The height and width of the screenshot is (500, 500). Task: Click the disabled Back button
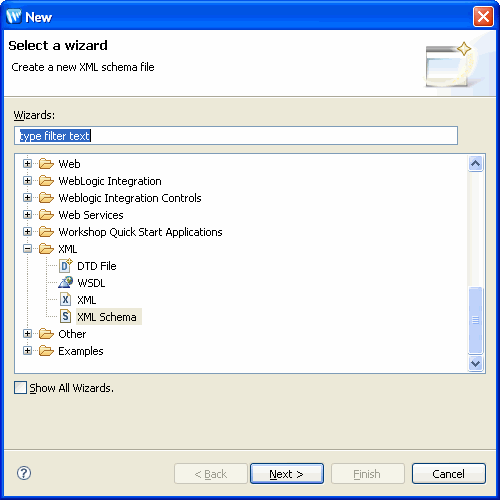click(x=211, y=473)
